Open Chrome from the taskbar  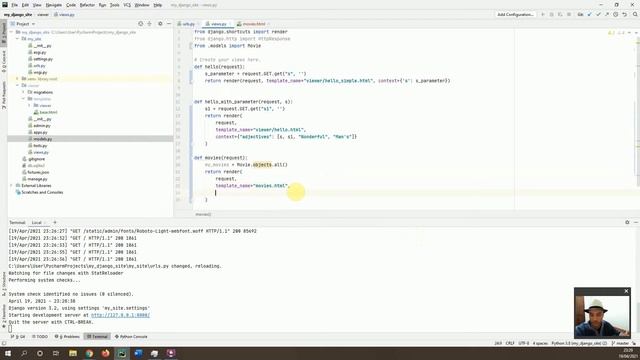[89, 353]
